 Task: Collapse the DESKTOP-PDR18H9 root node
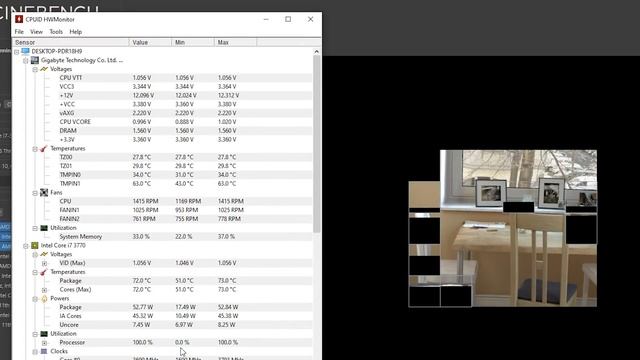(x=17, y=52)
